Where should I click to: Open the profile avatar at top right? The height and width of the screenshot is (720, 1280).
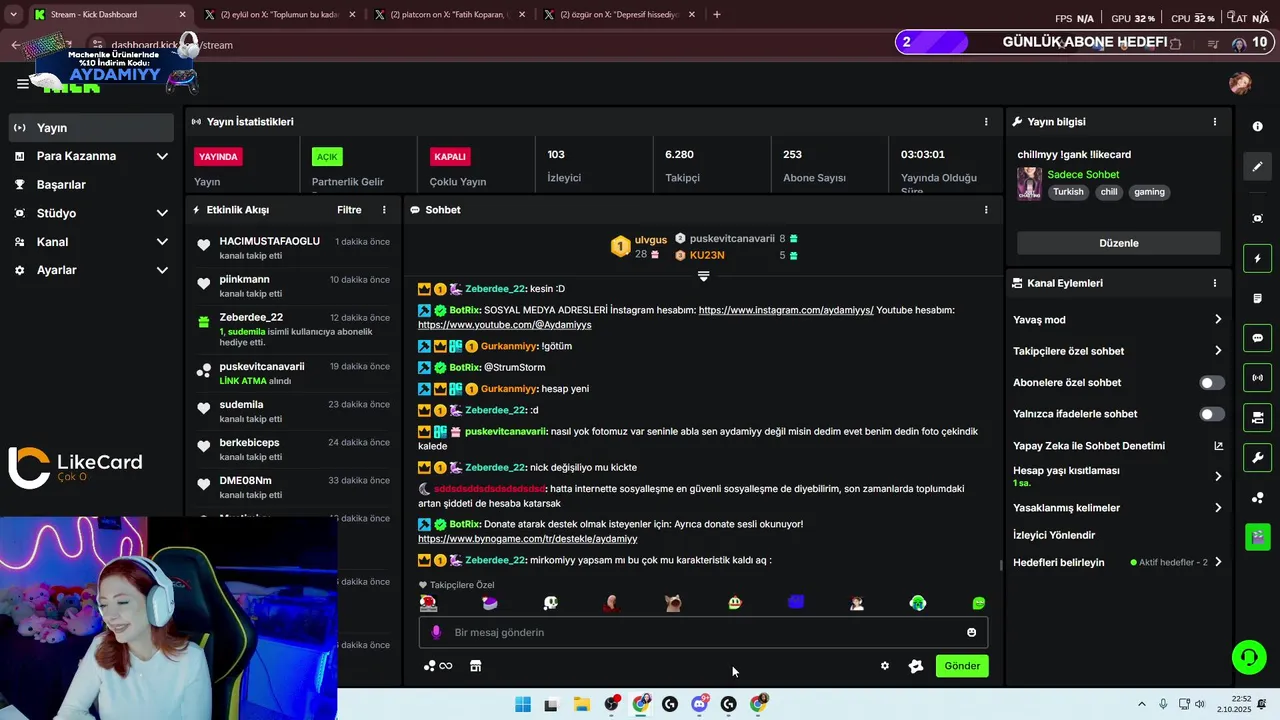(1240, 83)
